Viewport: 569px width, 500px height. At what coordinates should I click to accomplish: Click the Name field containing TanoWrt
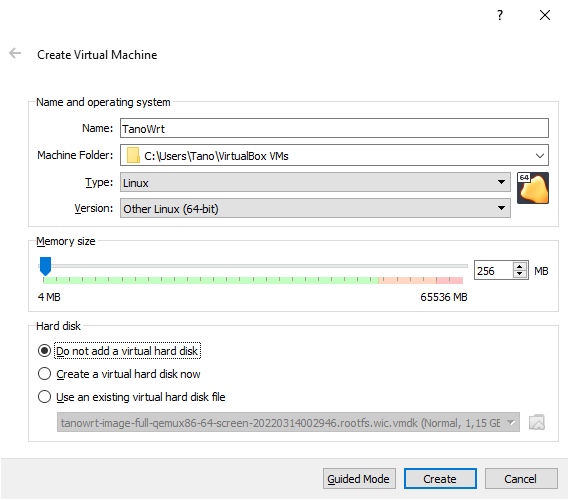tap(334, 128)
